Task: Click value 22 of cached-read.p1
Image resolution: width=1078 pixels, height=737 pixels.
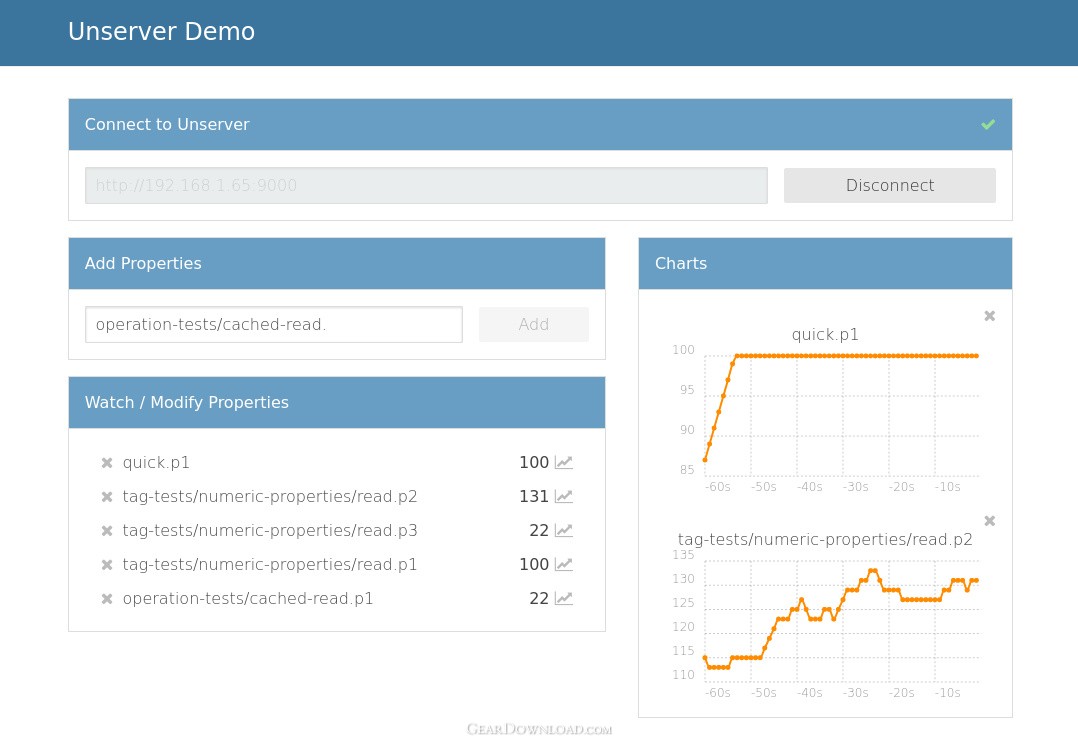Action: click(x=539, y=598)
